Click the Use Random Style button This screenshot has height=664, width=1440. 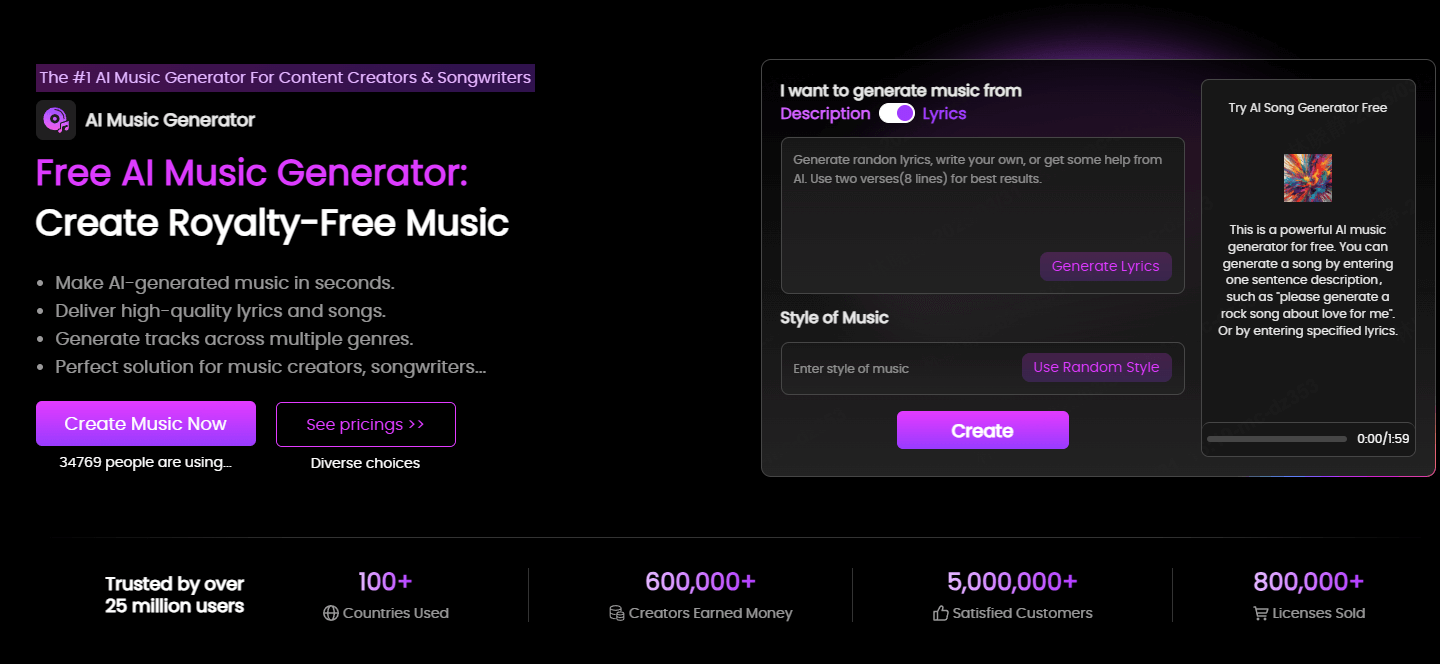pyautogui.click(x=1096, y=367)
